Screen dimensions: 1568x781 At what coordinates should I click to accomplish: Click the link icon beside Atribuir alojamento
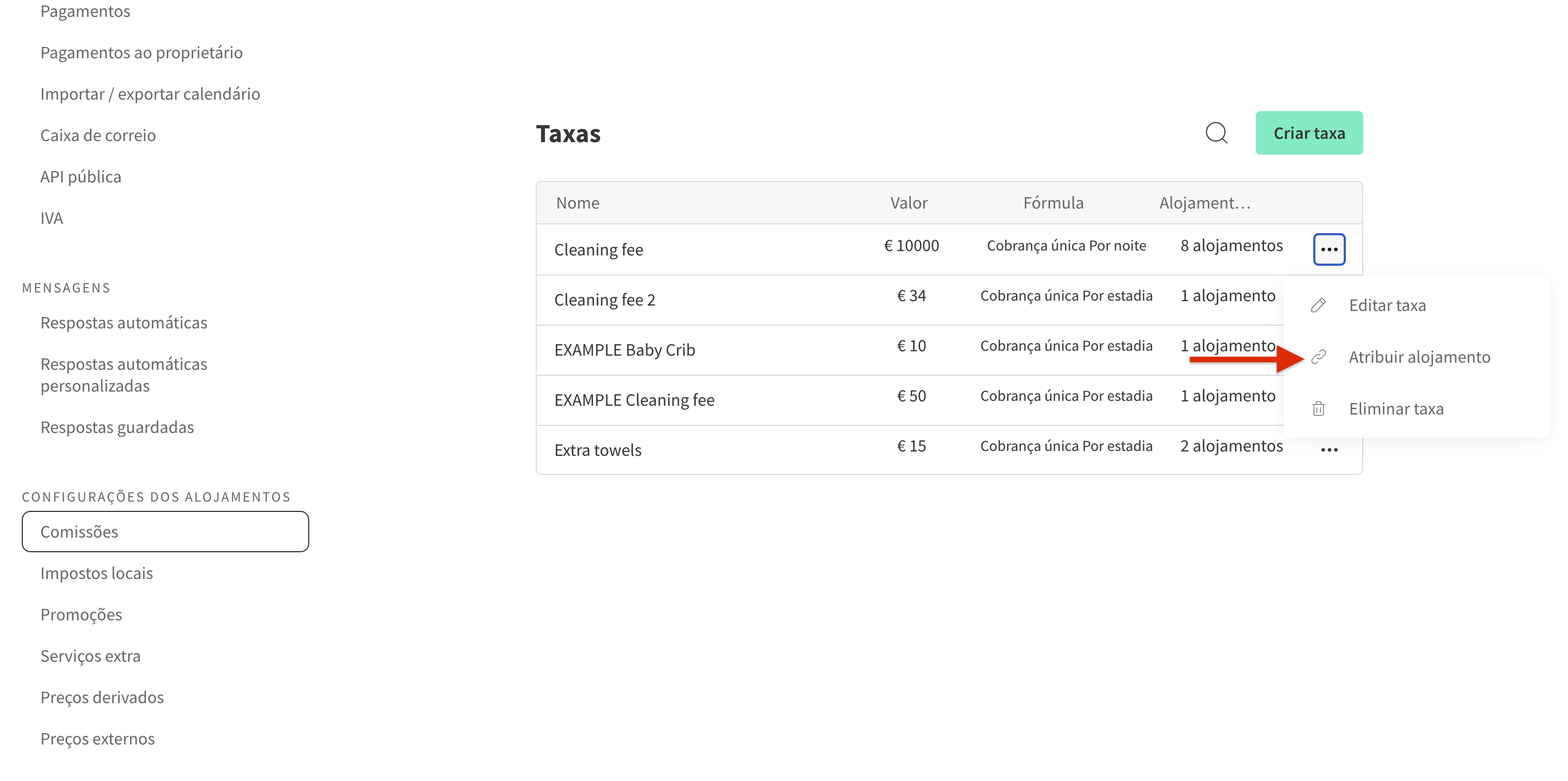(x=1319, y=357)
